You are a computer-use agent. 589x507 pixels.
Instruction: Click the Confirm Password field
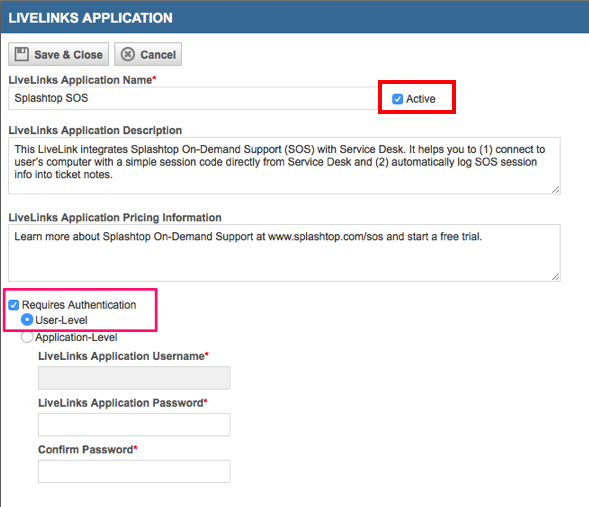coord(134,471)
